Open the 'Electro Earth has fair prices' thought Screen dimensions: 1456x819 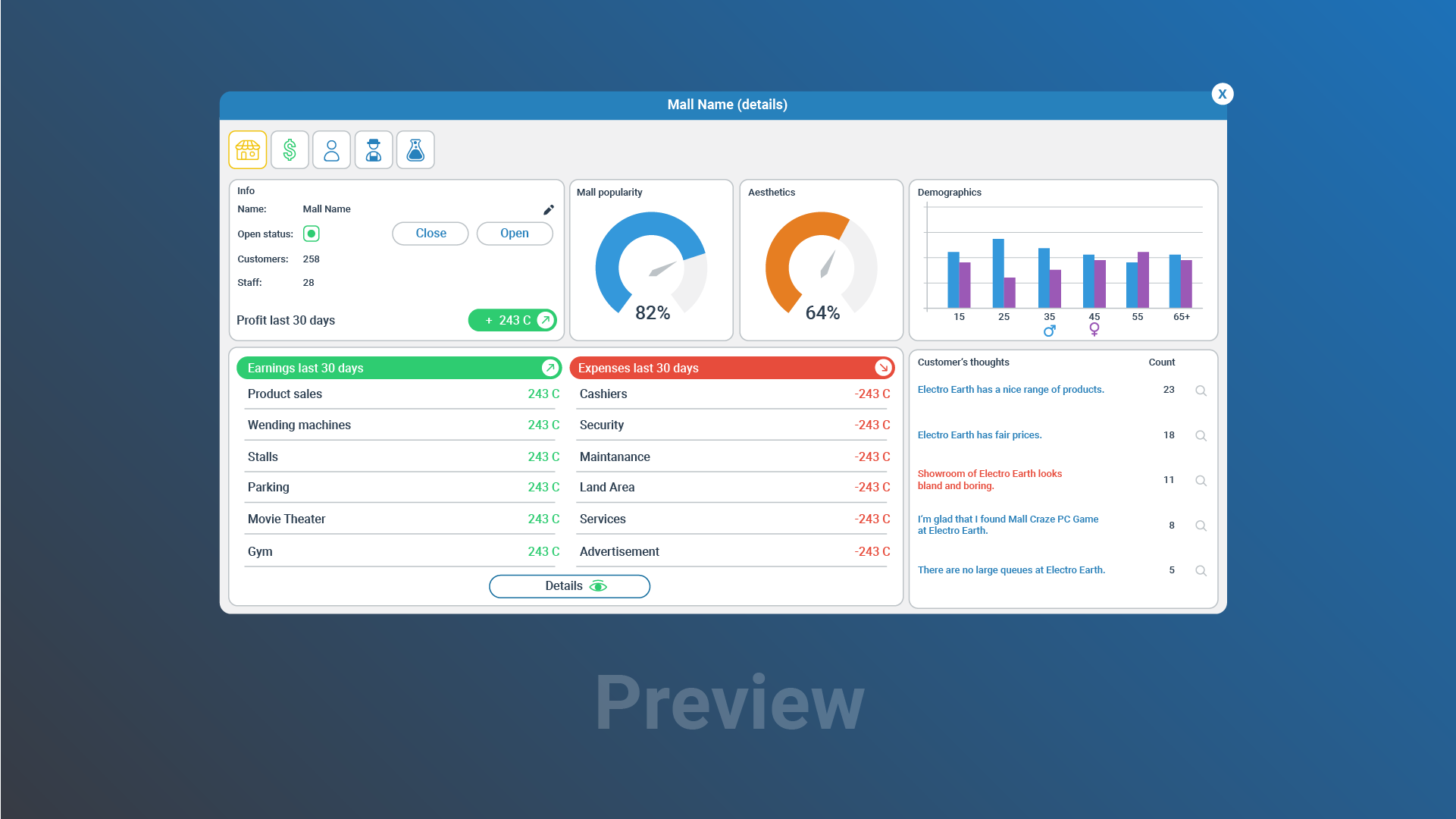pos(979,435)
